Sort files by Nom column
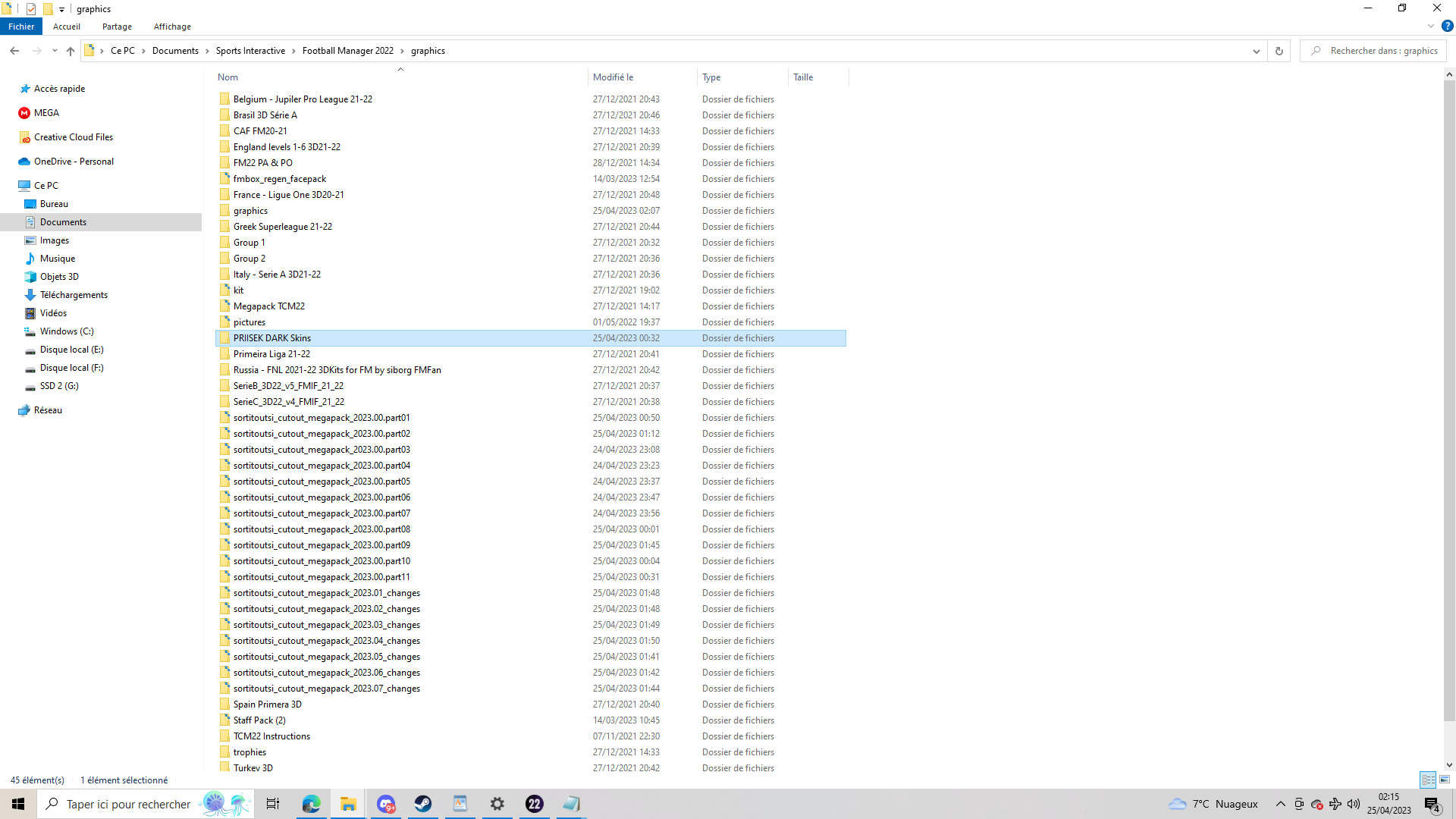The width and height of the screenshot is (1456, 819). tap(401, 77)
